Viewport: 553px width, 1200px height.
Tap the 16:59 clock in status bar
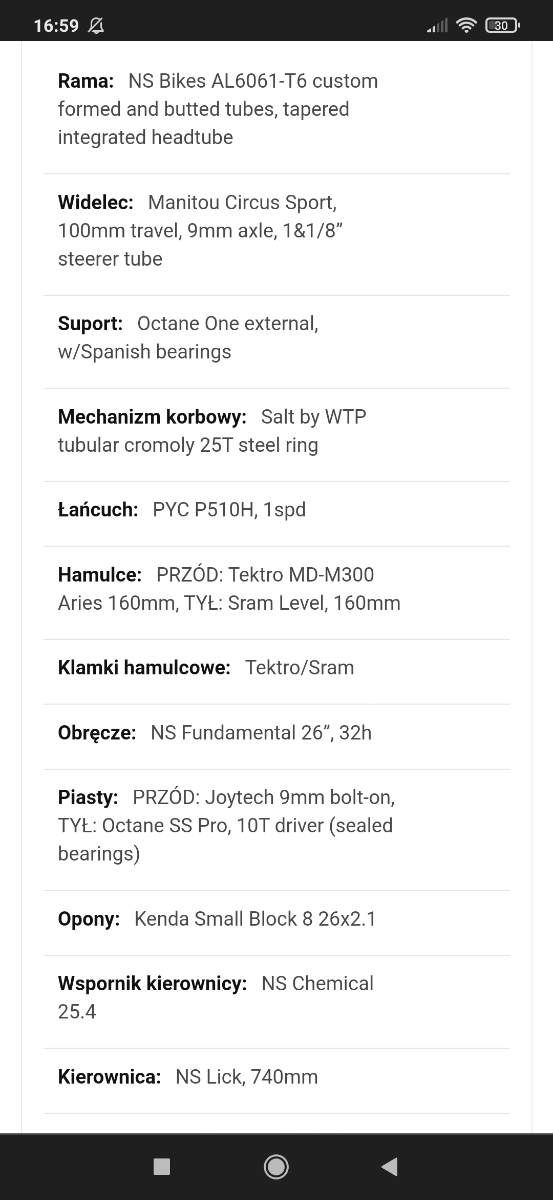56,26
